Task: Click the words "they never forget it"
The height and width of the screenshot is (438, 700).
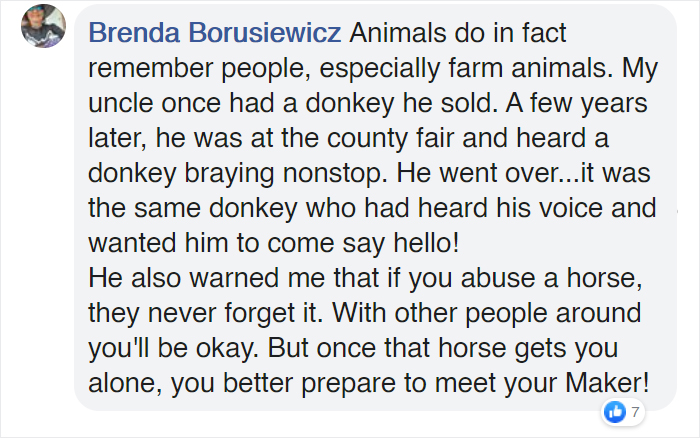Action: (203, 313)
